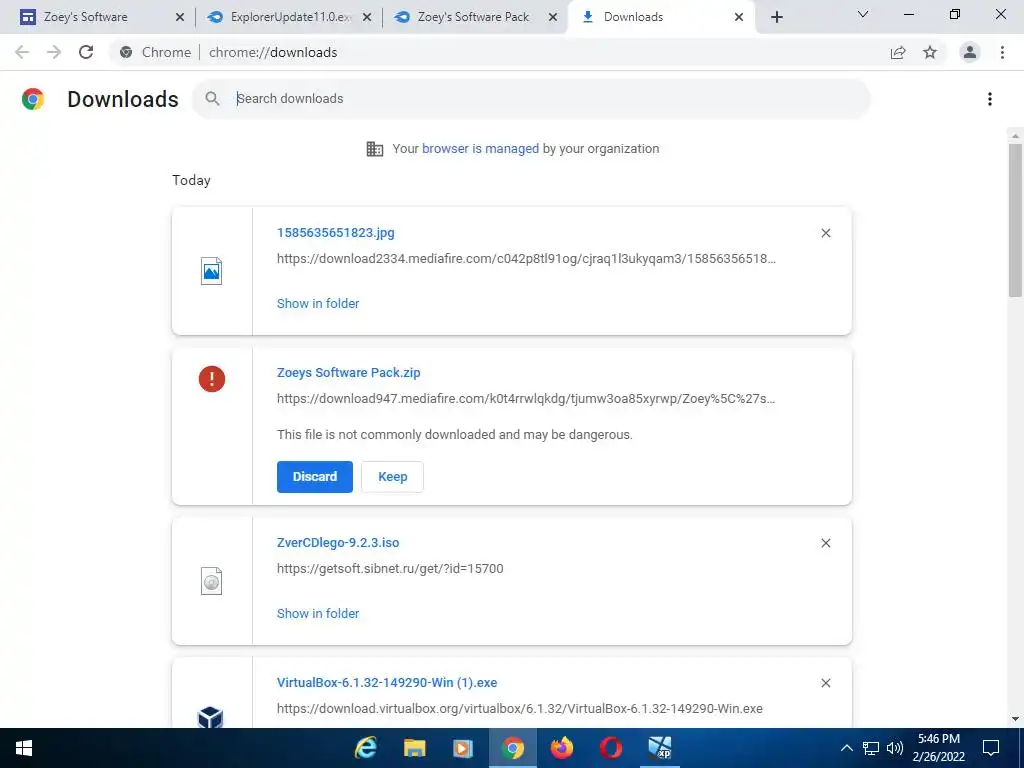
Task: Click the scrollbar down arrow
Action: (1015, 719)
